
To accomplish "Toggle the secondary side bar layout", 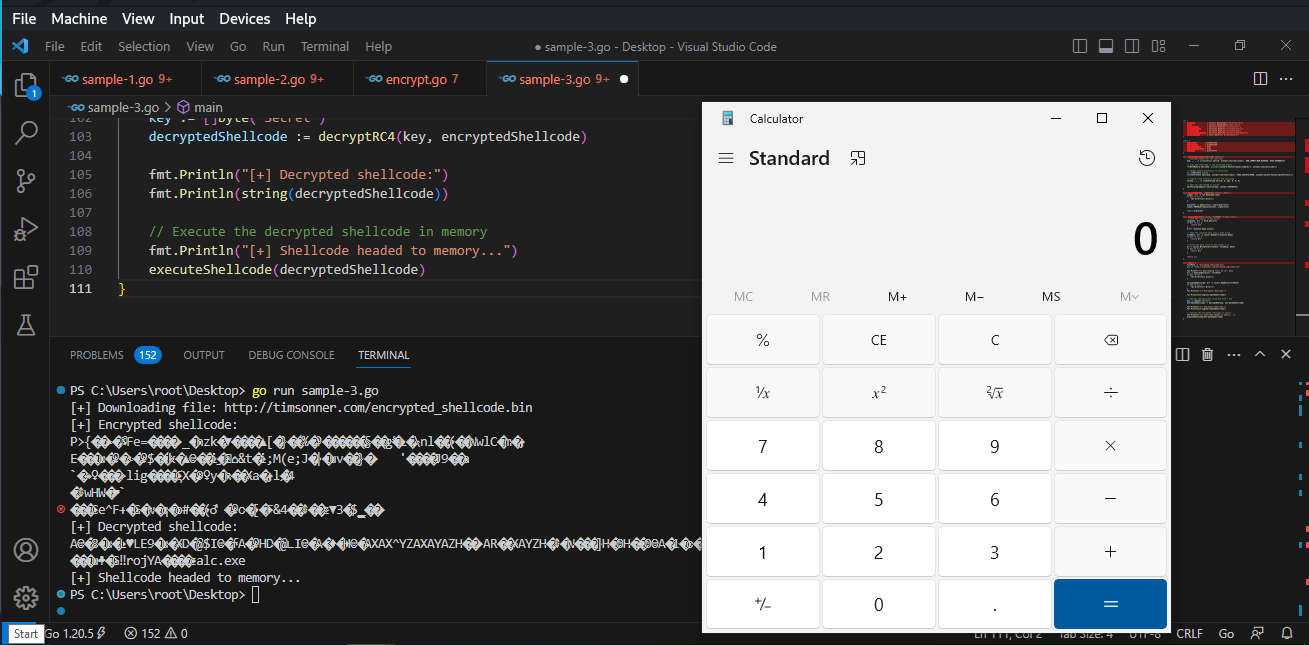I will [x=1132, y=46].
